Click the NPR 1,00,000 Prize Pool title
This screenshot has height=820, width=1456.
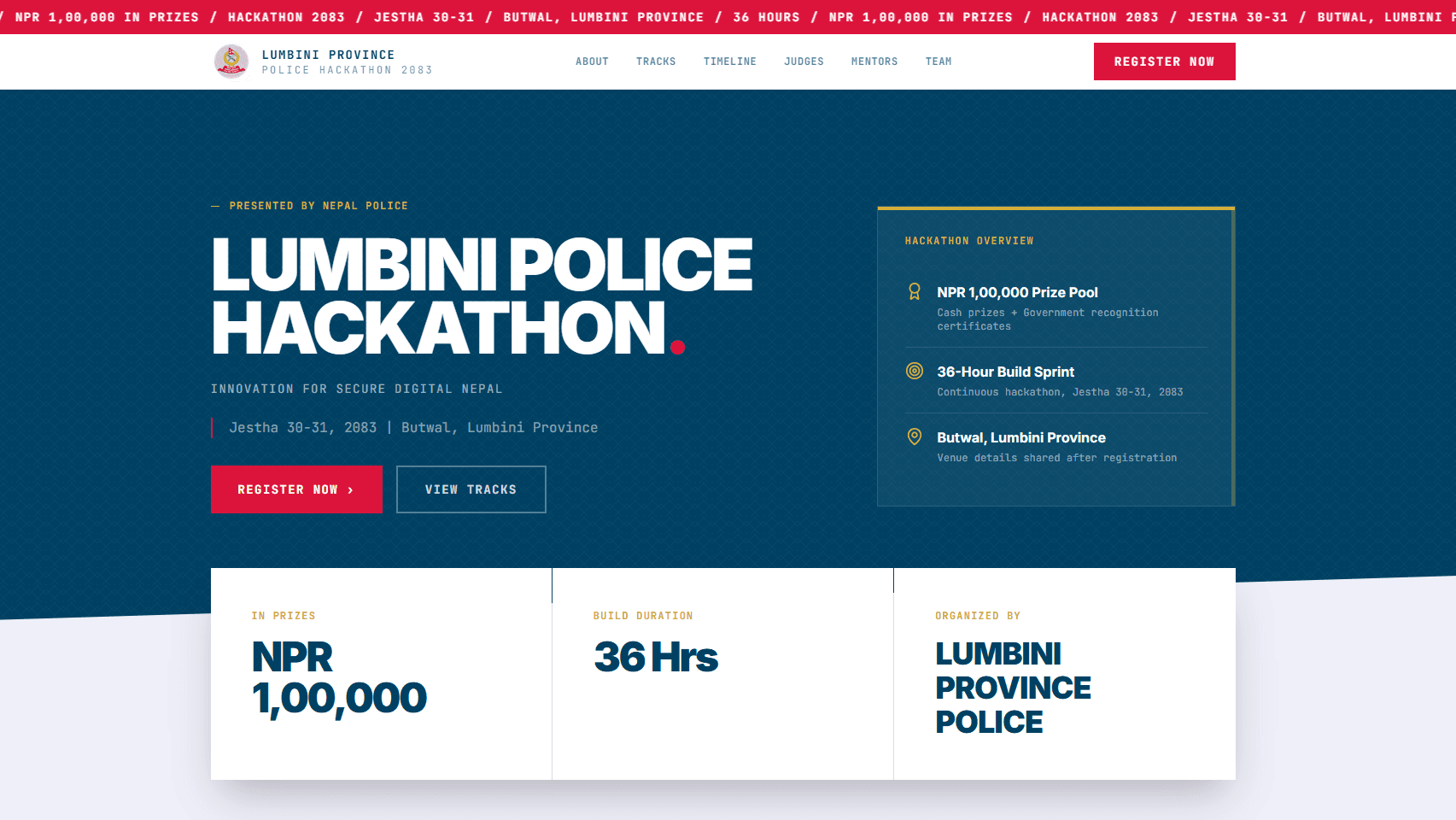click(x=1017, y=292)
